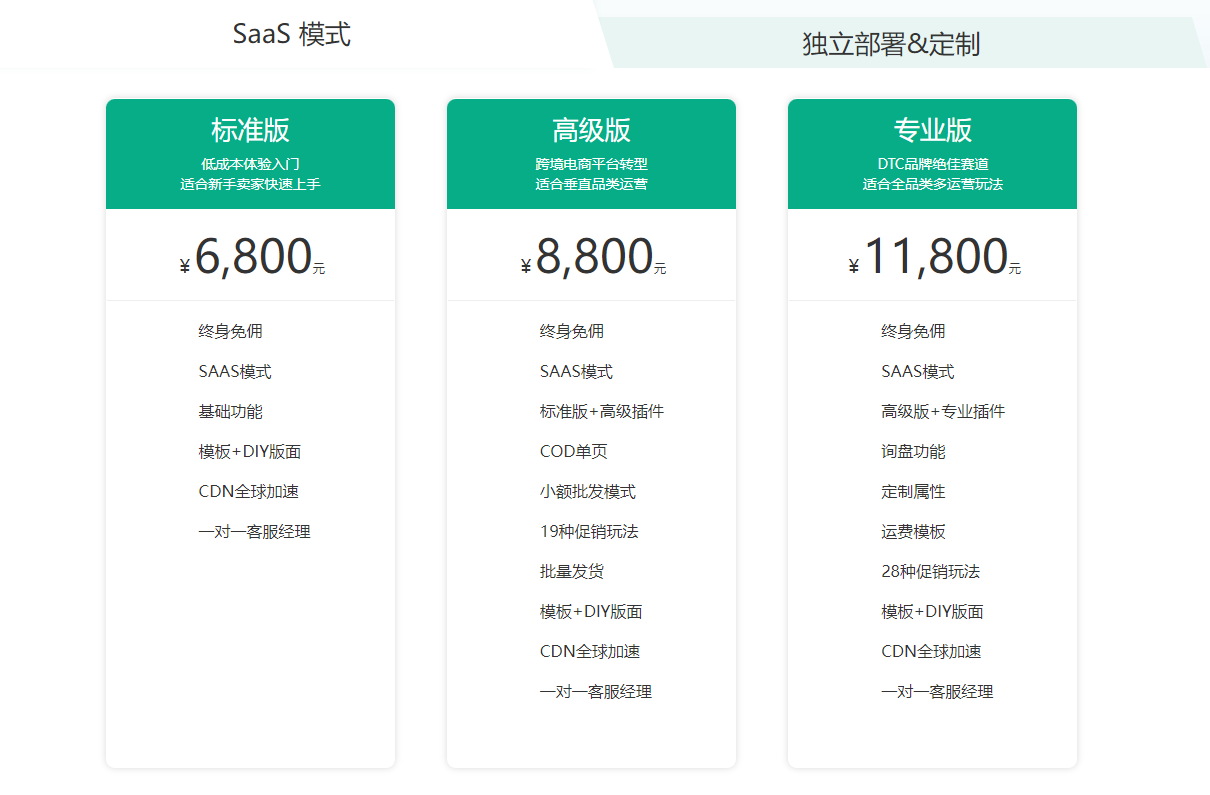Click 高级版+专业插件 feature
This screenshot has height=795, width=1210.
pos(942,411)
